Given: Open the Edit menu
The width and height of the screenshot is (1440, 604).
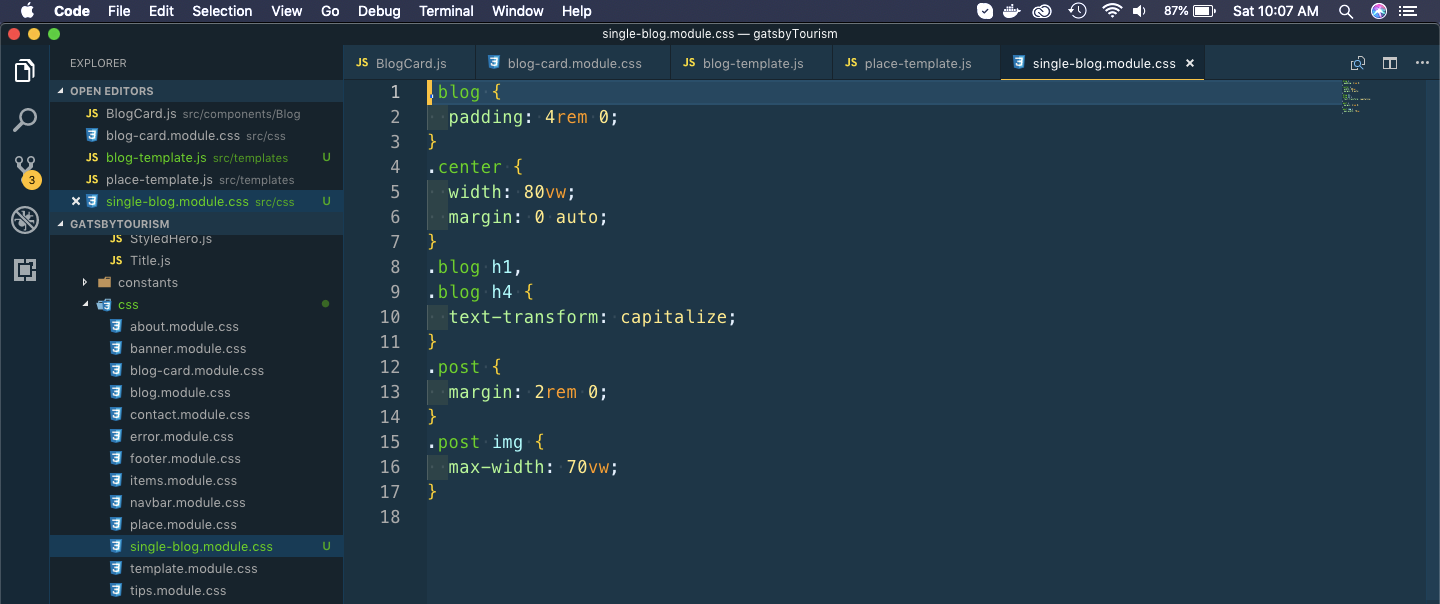Looking at the screenshot, I should click(161, 11).
